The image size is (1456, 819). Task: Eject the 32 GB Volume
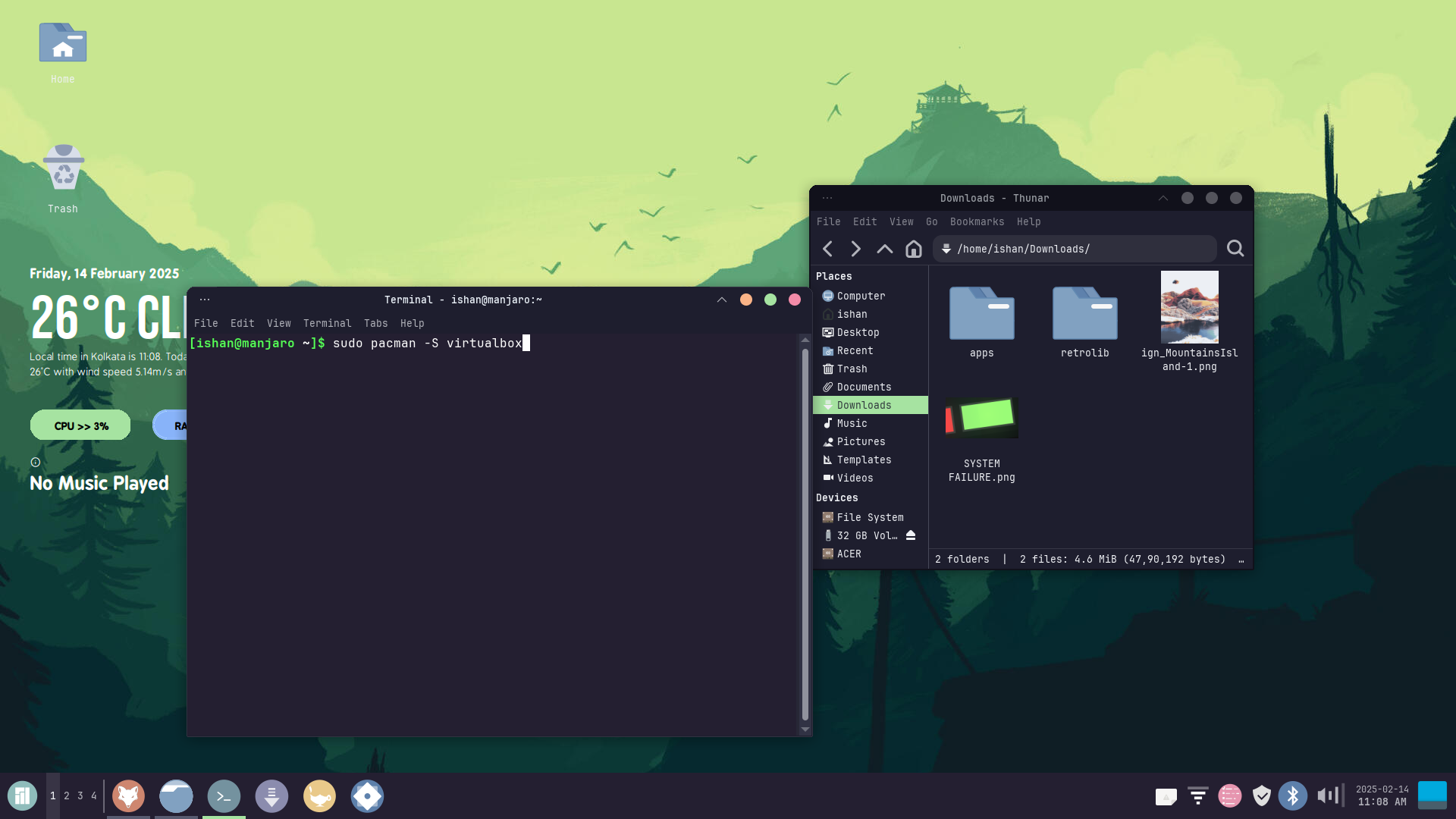click(x=911, y=535)
